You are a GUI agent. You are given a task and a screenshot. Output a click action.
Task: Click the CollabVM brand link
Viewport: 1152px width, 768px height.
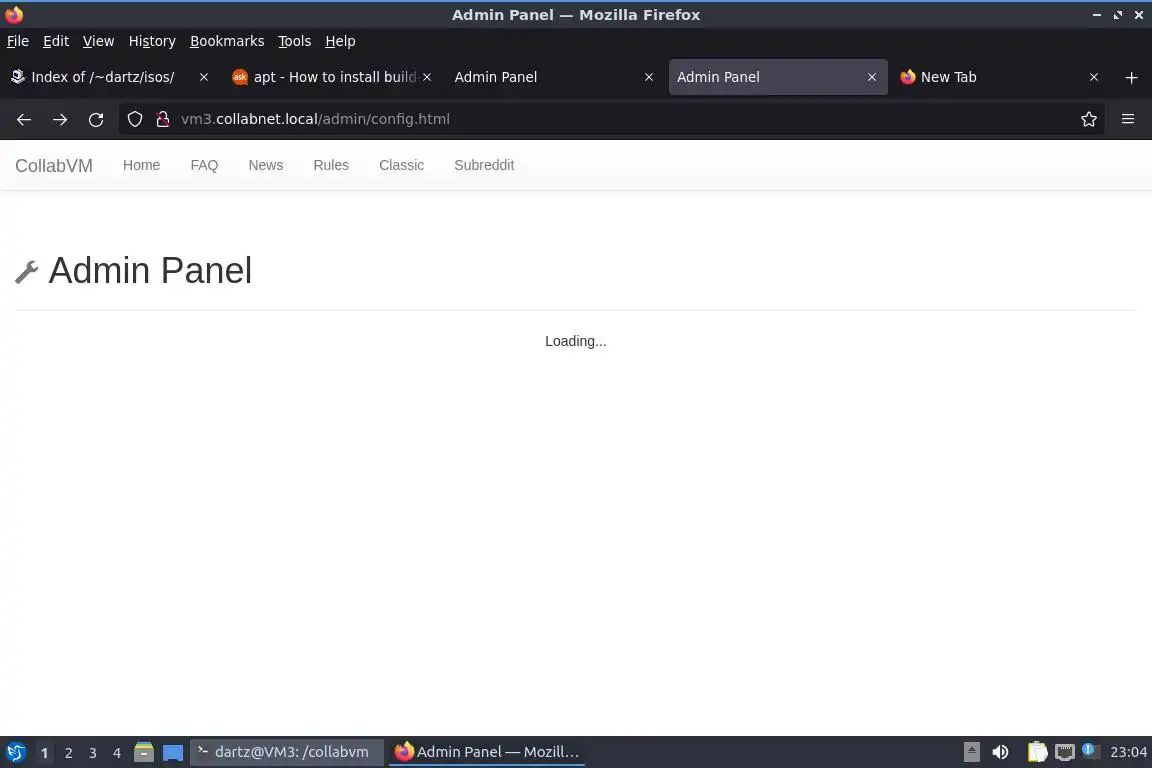coord(54,166)
